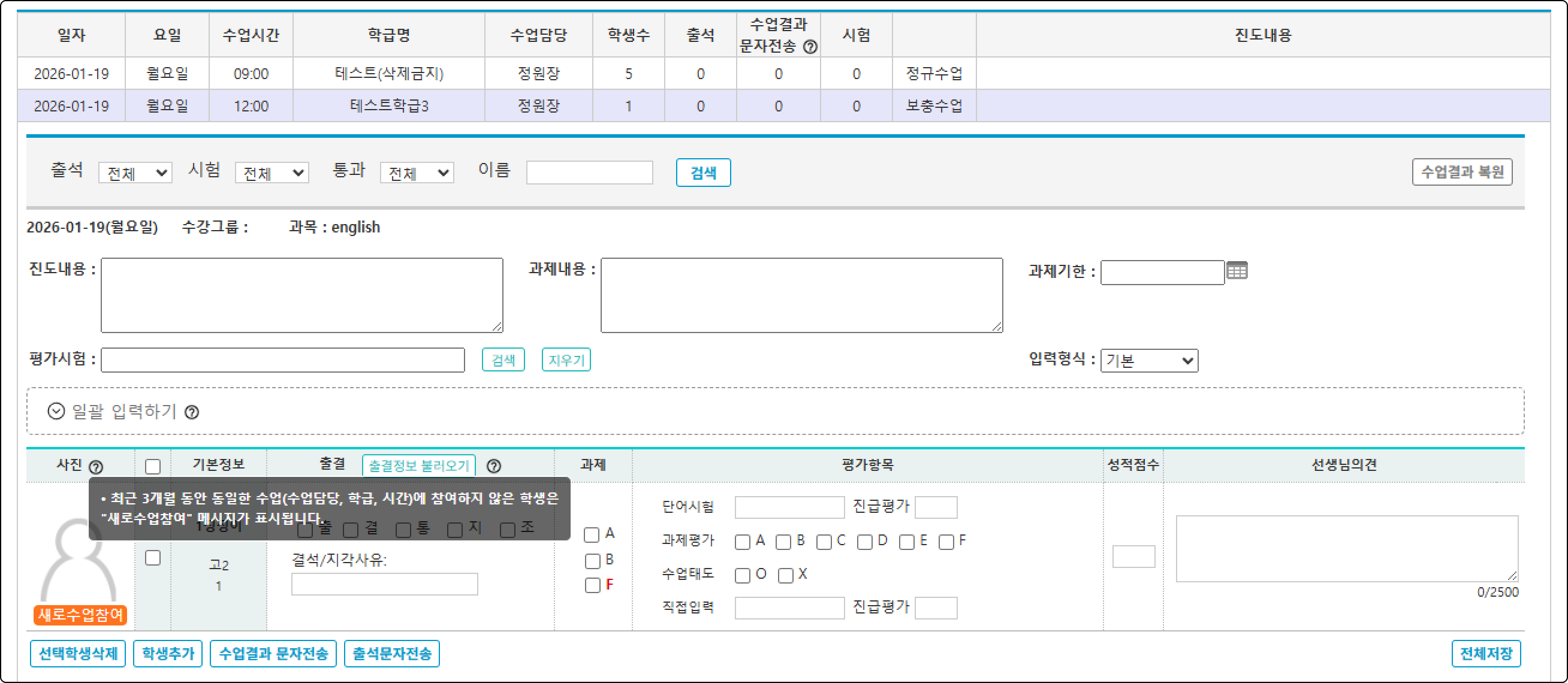Select the 테스트(삭제금지) 정규수업 row

(x=388, y=74)
